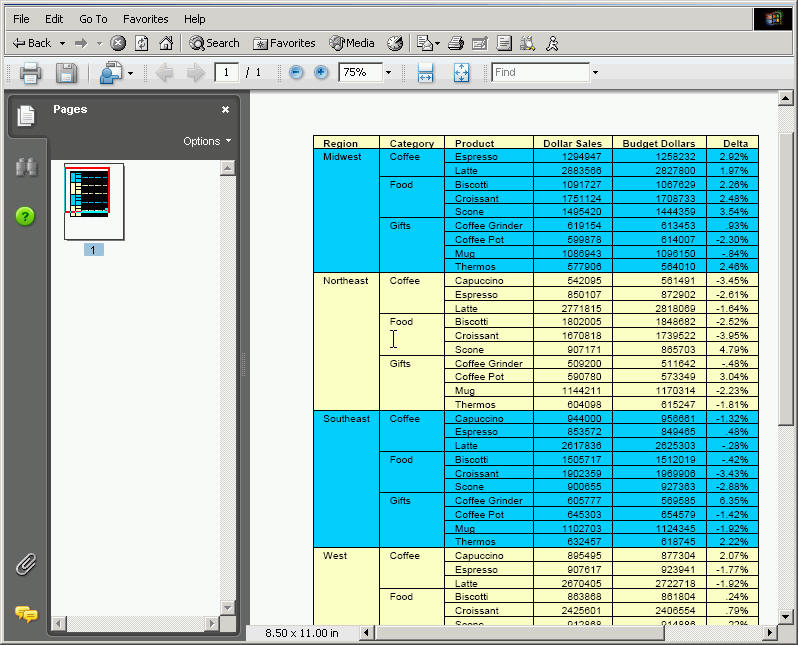Click the Research icon in browser toolbar

click(527, 43)
